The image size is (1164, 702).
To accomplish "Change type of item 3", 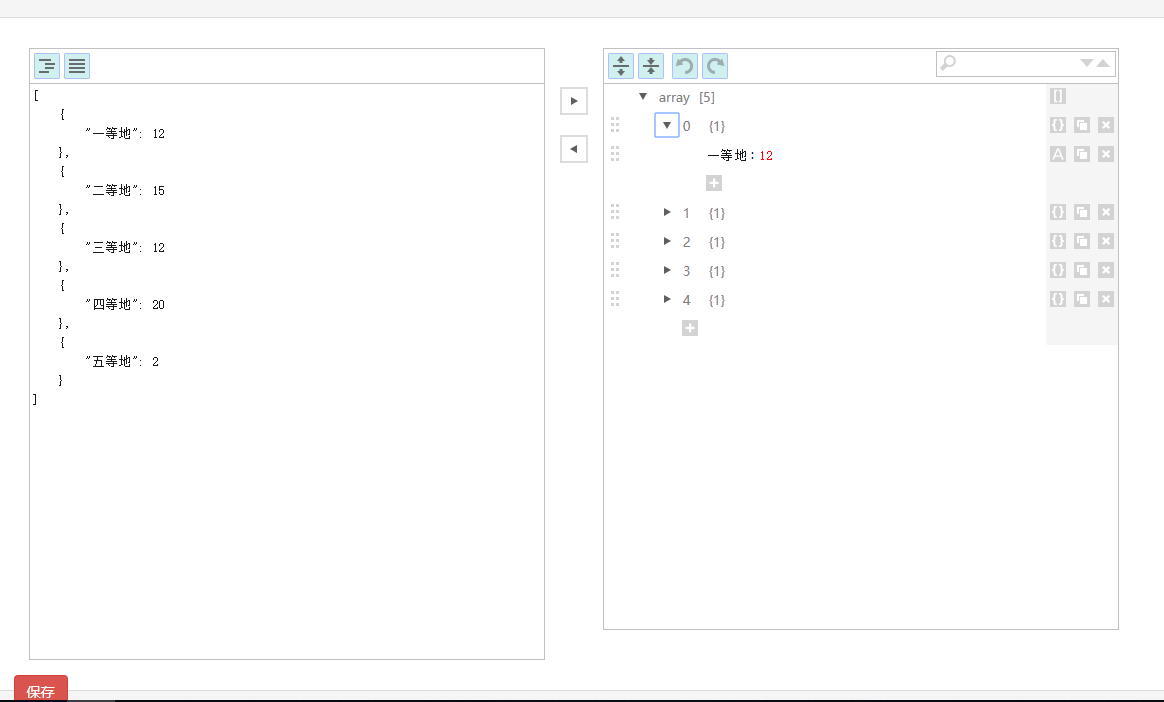I will click(x=1058, y=269).
